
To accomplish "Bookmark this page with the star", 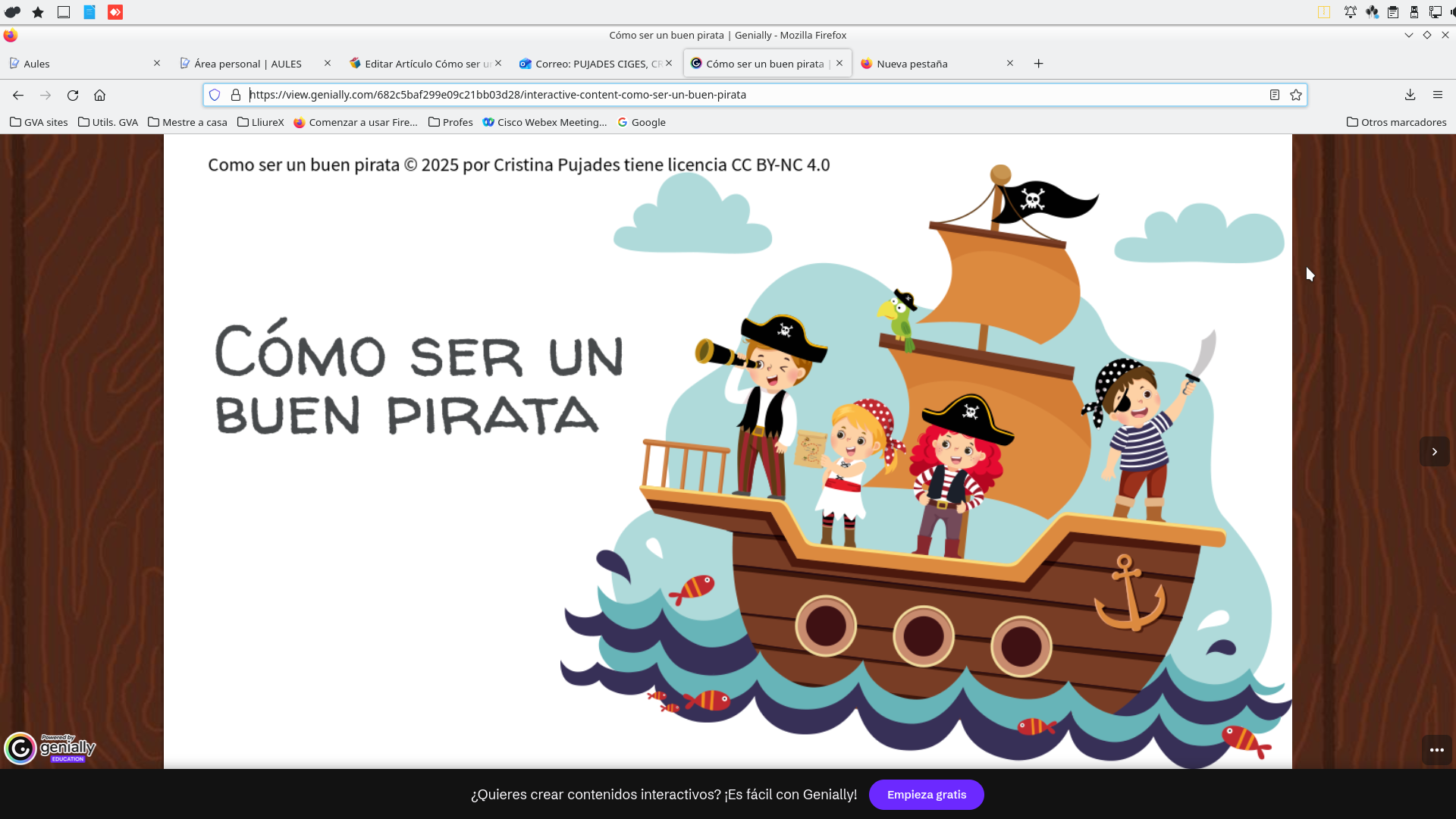I will [1296, 95].
